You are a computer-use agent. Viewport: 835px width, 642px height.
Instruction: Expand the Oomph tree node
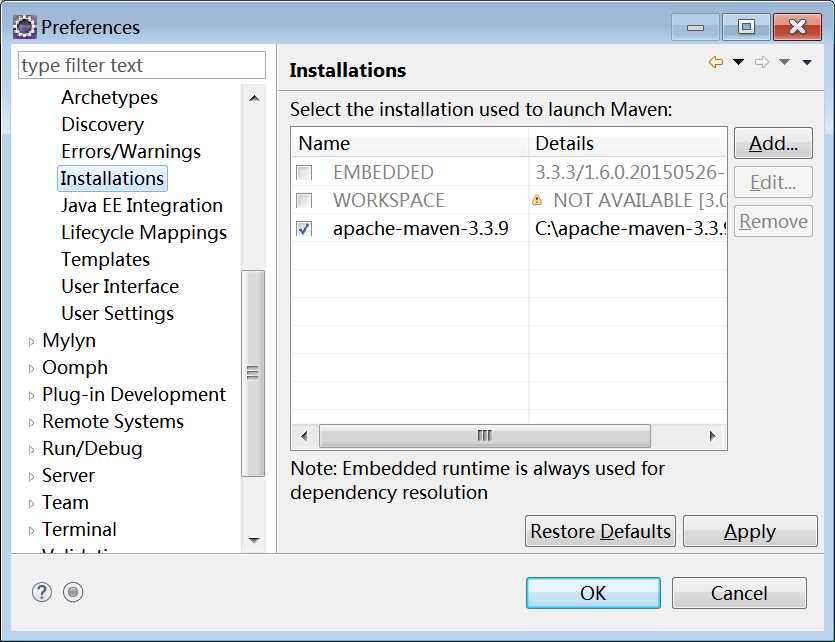point(31,368)
